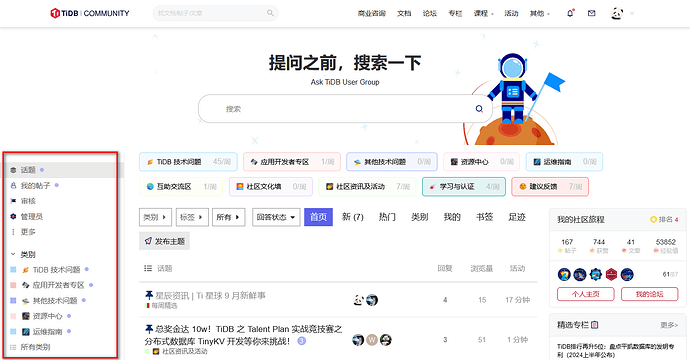Open the TiDB排行再升5位 article link
The width and height of the screenshot is (690, 360).
[x=616, y=350]
